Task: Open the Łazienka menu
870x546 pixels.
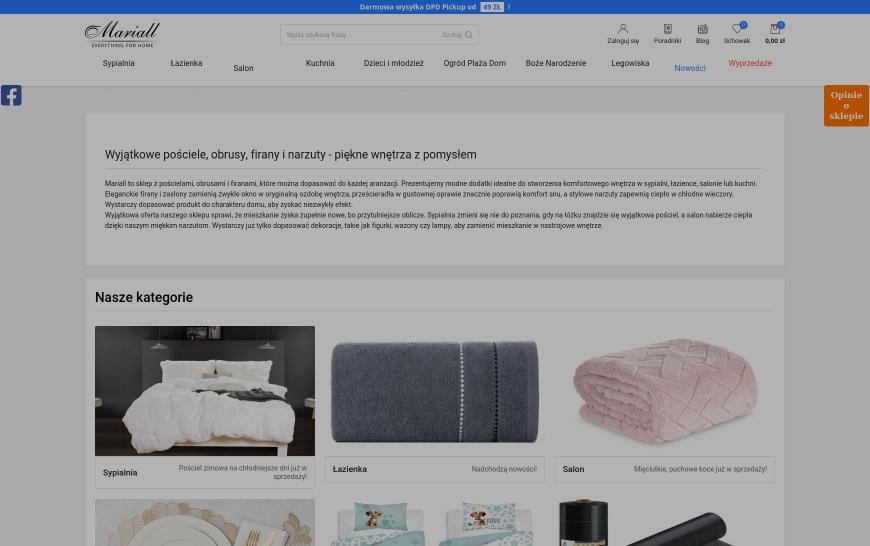Action: click(x=186, y=63)
